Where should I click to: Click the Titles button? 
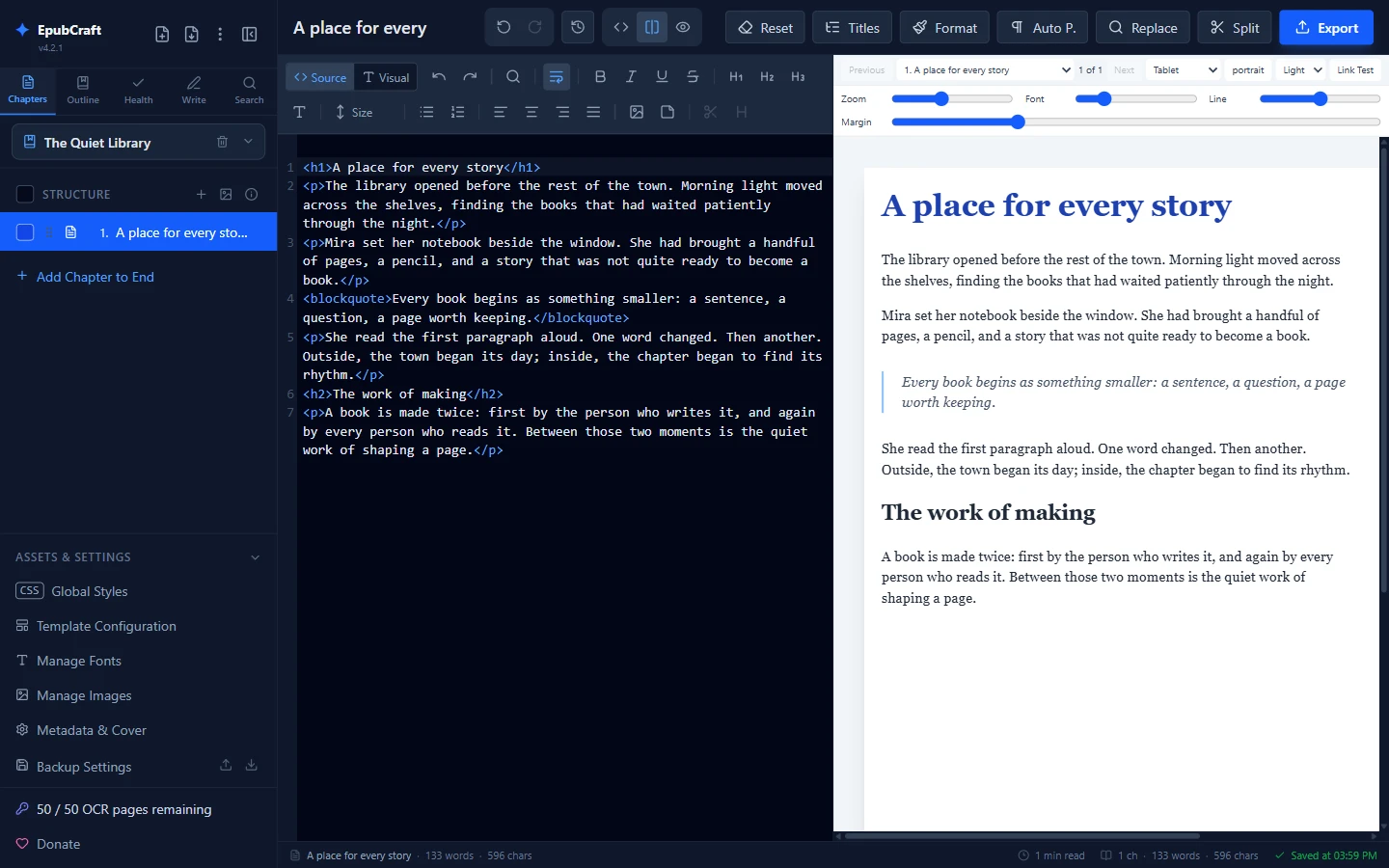click(x=852, y=28)
